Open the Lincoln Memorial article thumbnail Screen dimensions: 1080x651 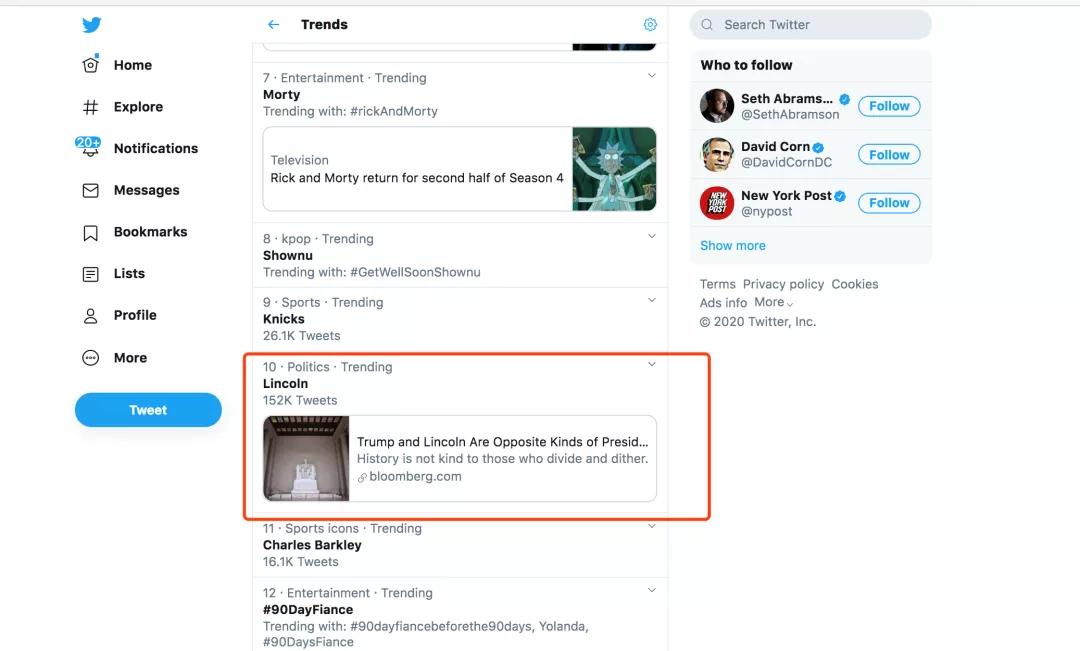307,458
